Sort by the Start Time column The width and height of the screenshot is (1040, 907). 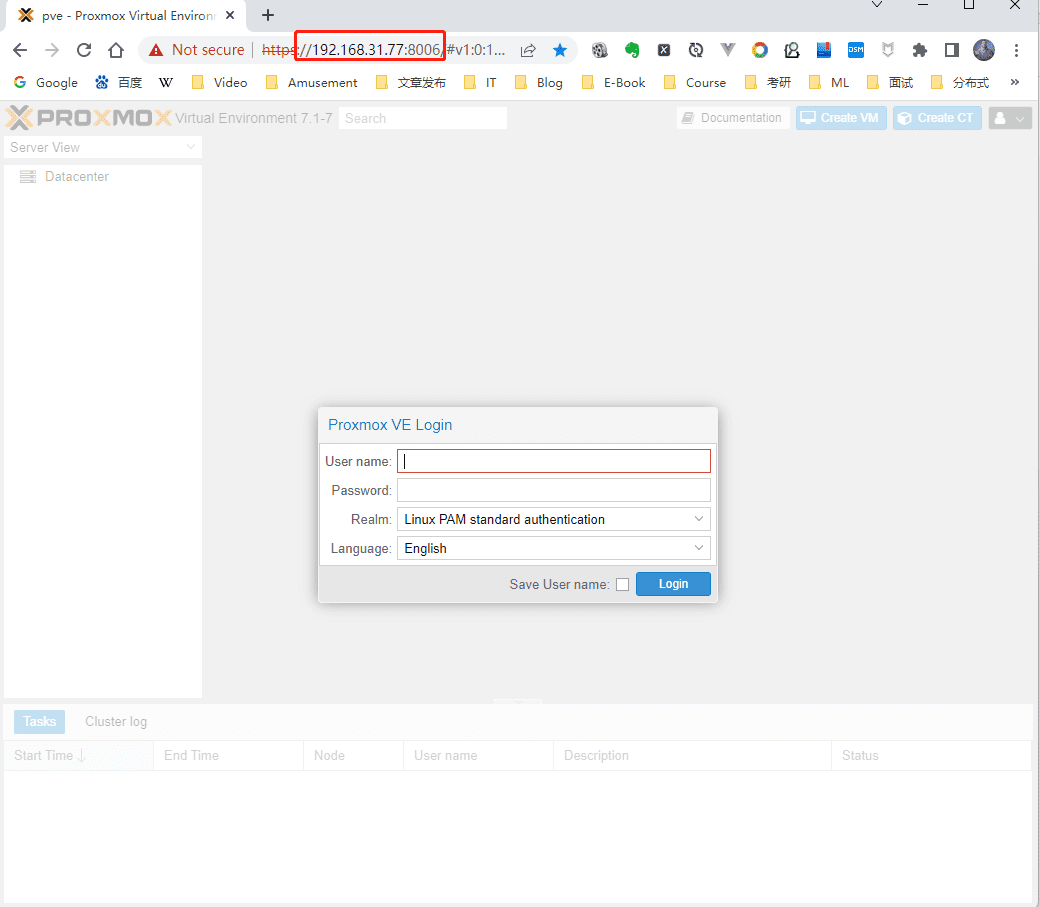pyautogui.click(x=78, y=756)
